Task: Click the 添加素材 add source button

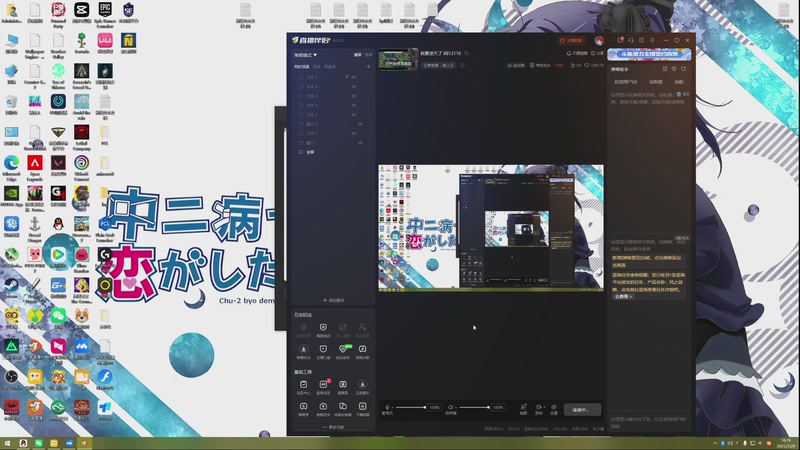Action: (333, 301)
